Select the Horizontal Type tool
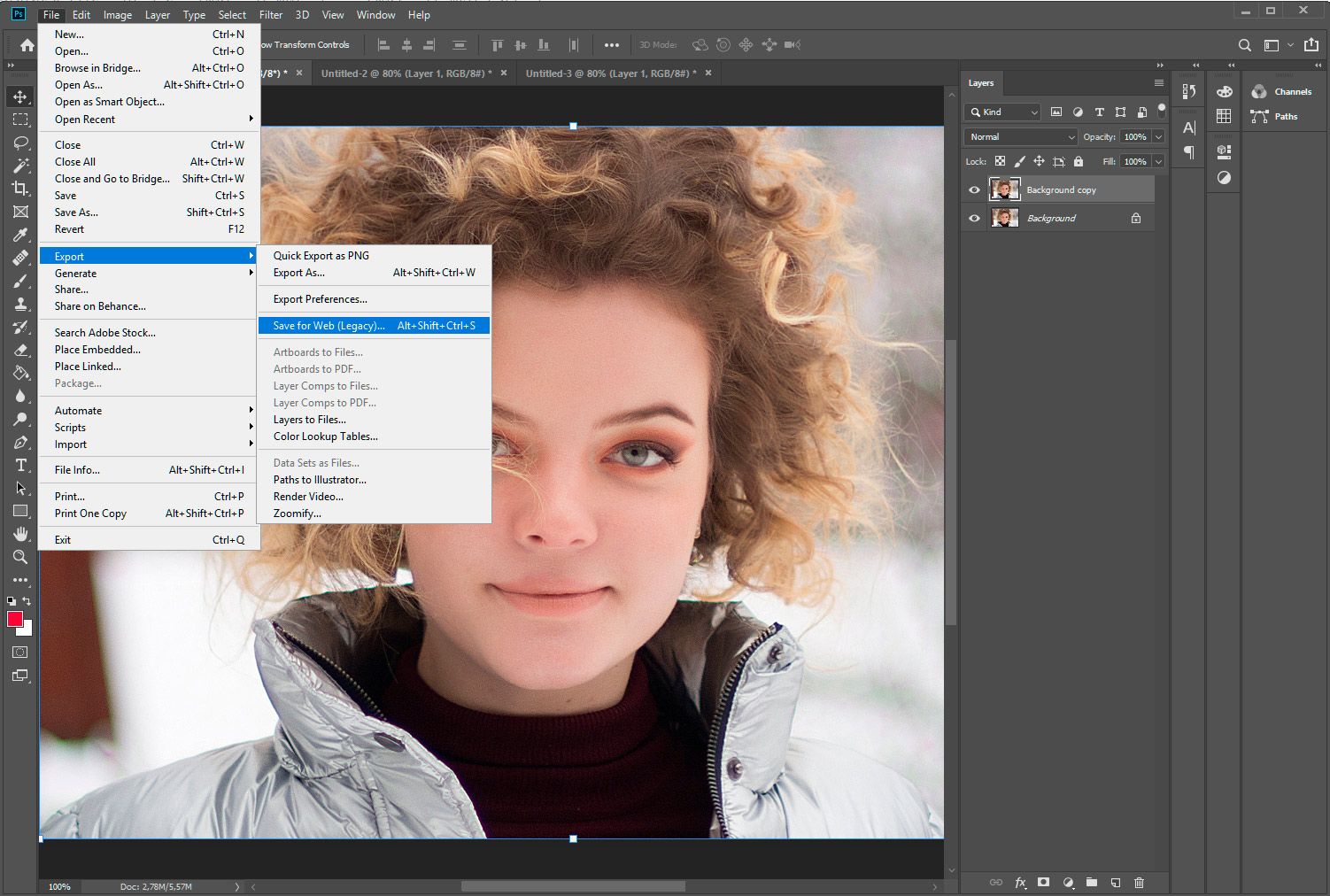Screen dimensions: 1330x896 tap(20, 465)
